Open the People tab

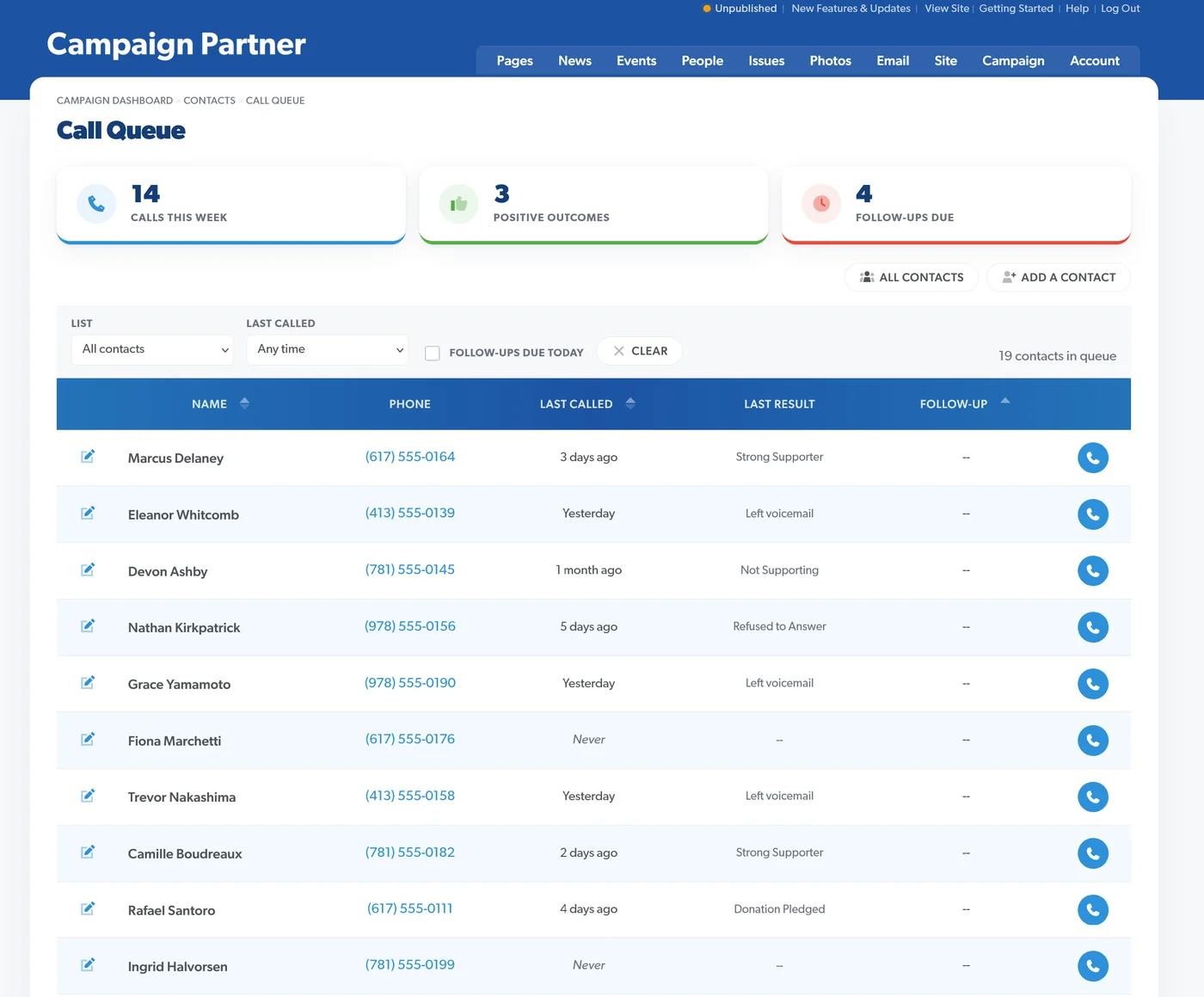click(702, 61)
